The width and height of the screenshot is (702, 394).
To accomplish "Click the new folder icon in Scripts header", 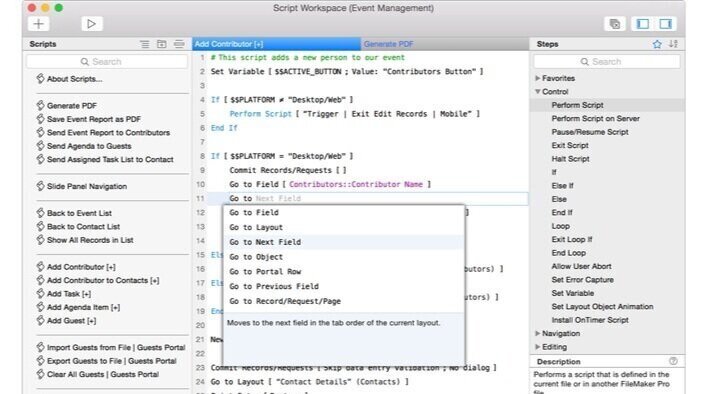I will [x=162, y=44].
